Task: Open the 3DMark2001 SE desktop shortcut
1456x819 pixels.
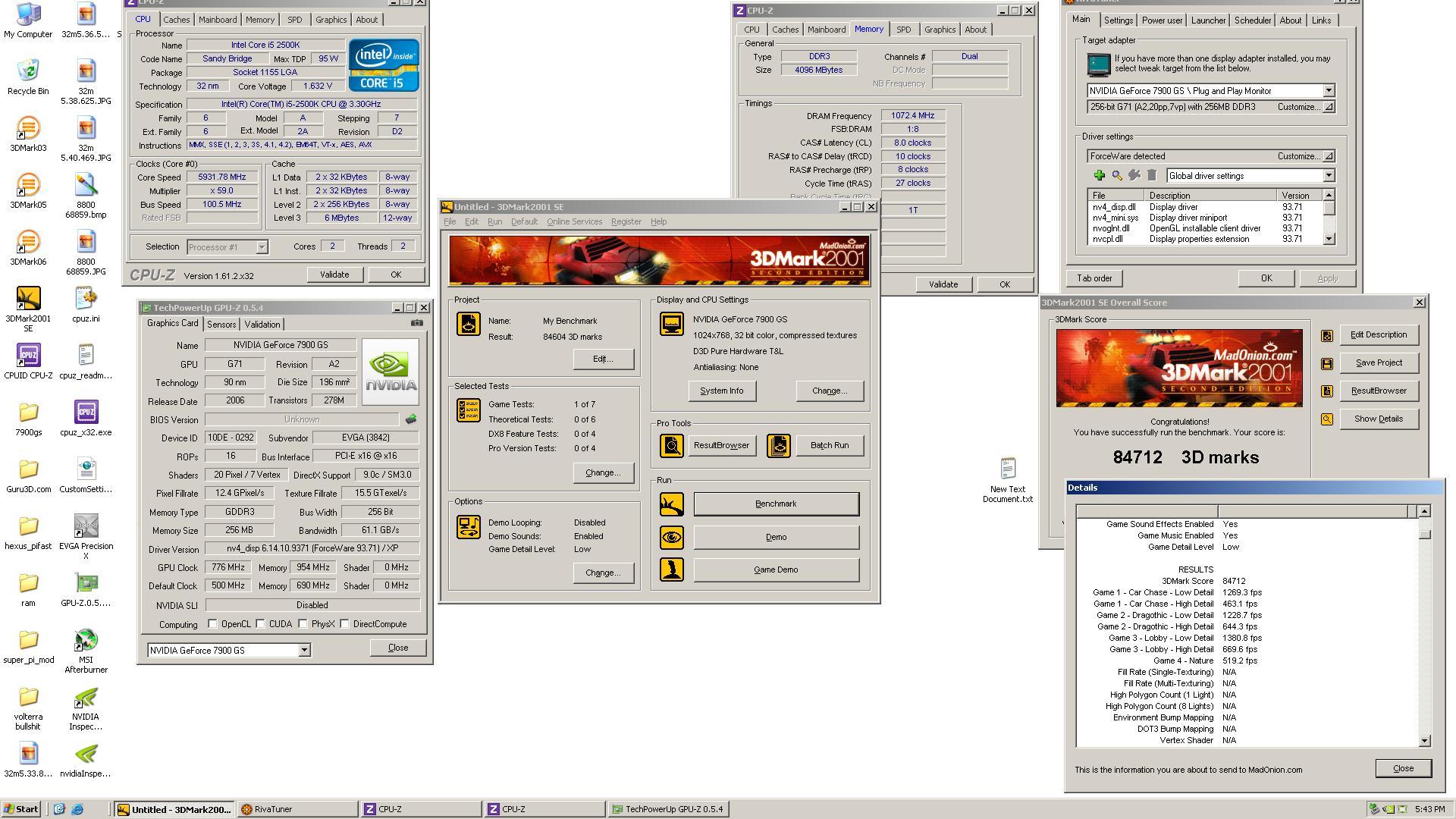Action: [x=28, y=298]
